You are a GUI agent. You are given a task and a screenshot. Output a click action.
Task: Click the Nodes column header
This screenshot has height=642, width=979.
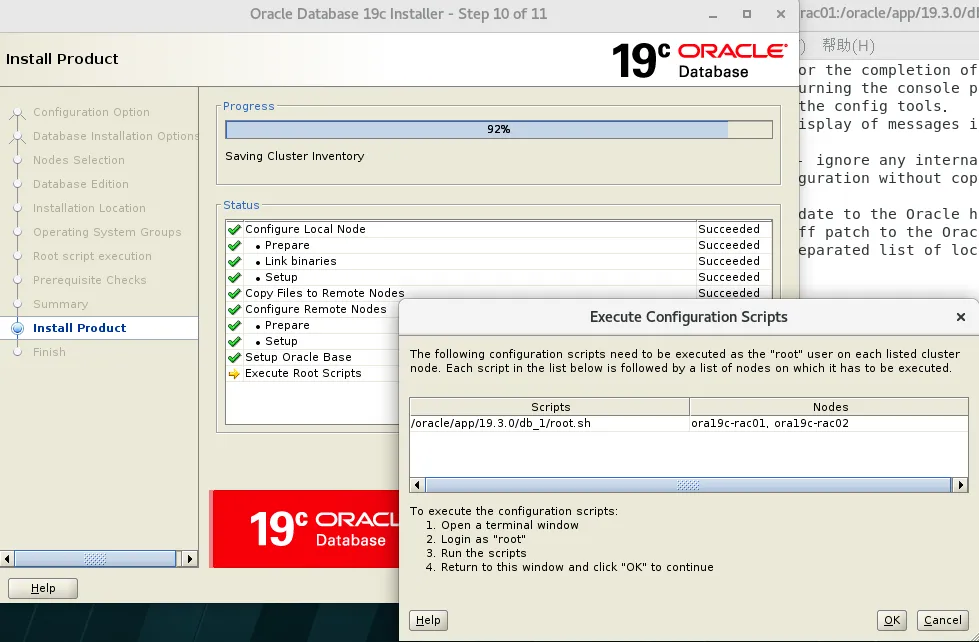click(x=829, y=407)
